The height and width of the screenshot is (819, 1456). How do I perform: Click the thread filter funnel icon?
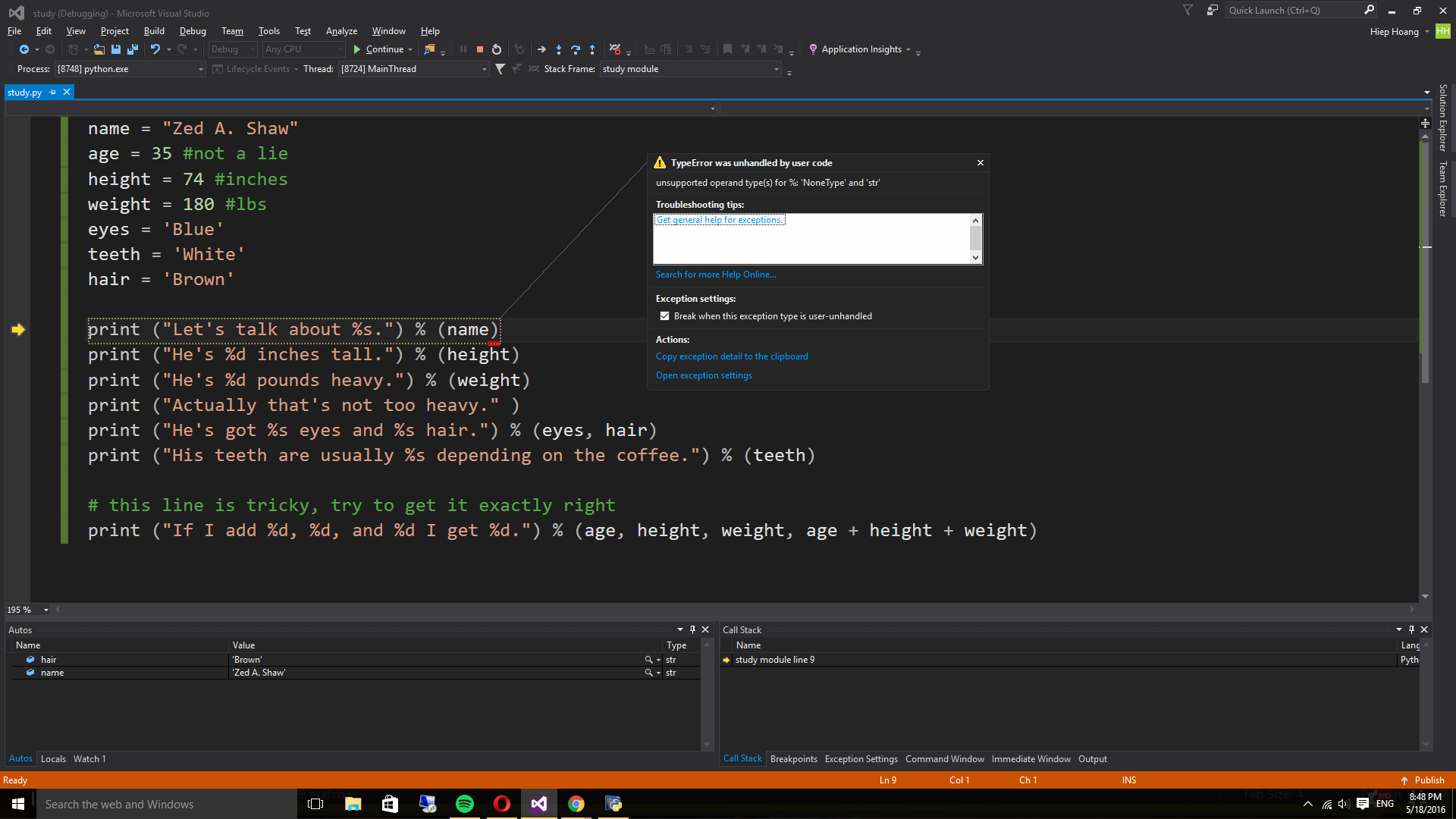coord(500,69)
